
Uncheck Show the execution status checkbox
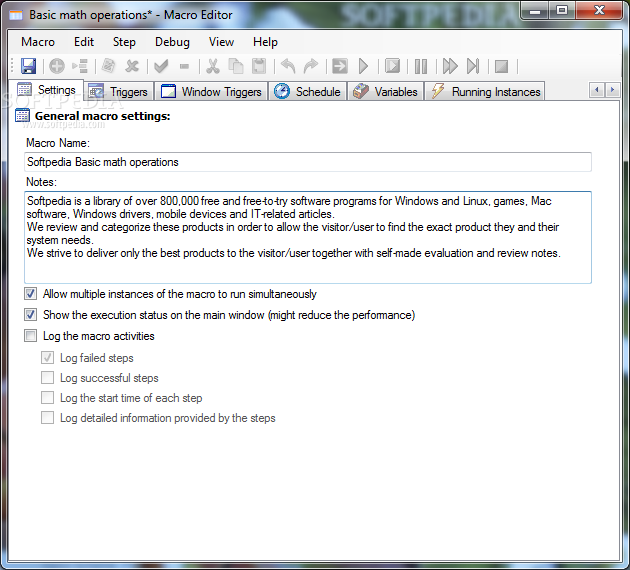coord(31,315)
